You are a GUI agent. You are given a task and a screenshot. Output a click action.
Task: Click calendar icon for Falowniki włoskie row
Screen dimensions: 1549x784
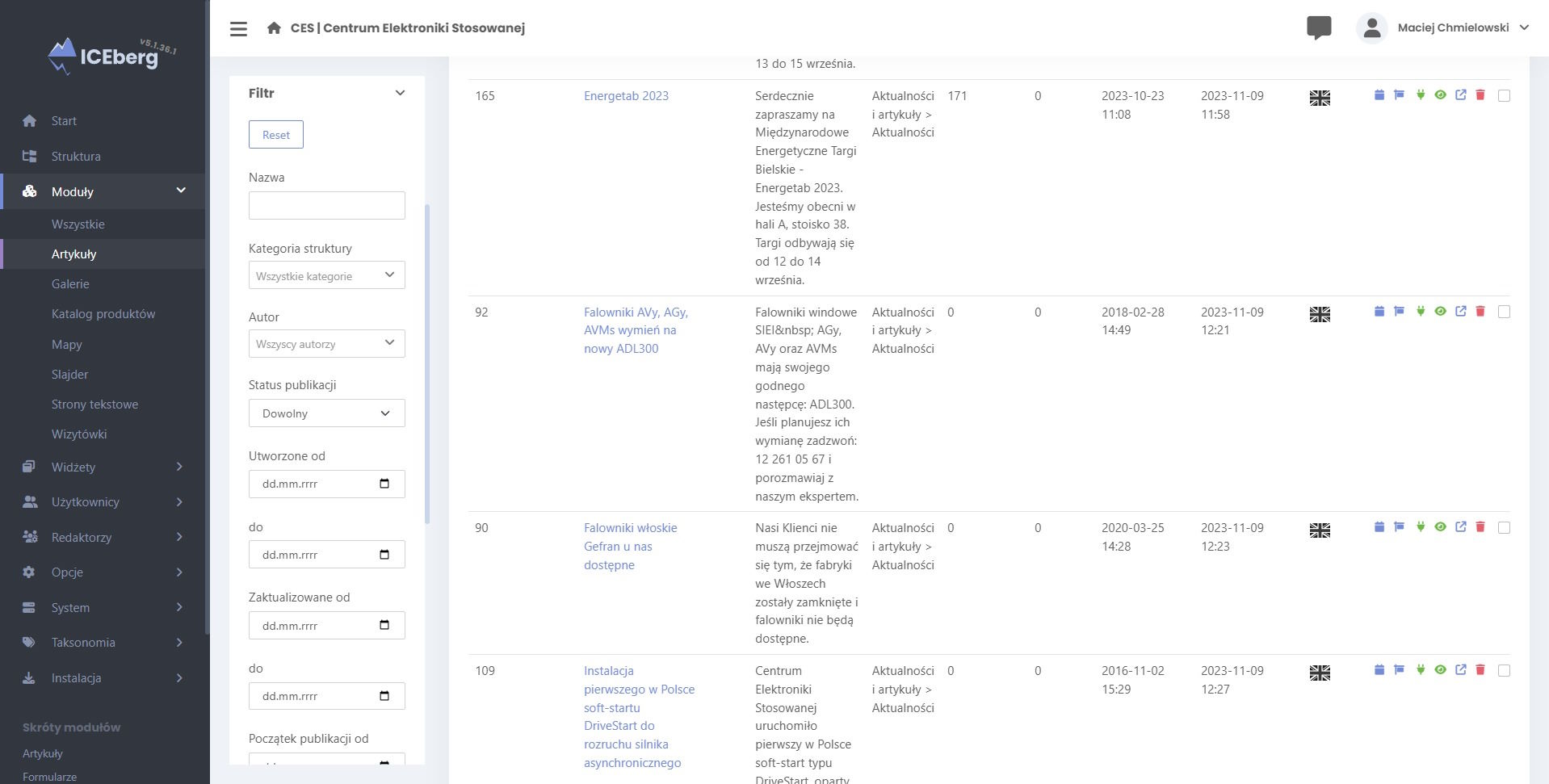[1379, 527]
